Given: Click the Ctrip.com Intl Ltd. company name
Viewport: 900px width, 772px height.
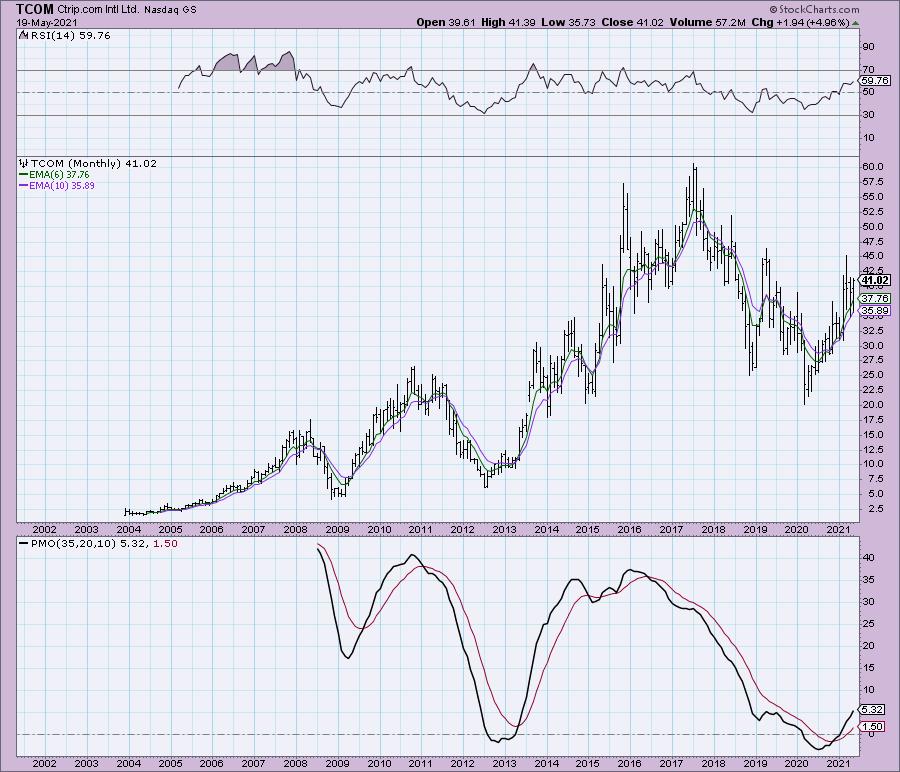Looking at the screenshot, I should pyautogui.click(x=98, y=10).
